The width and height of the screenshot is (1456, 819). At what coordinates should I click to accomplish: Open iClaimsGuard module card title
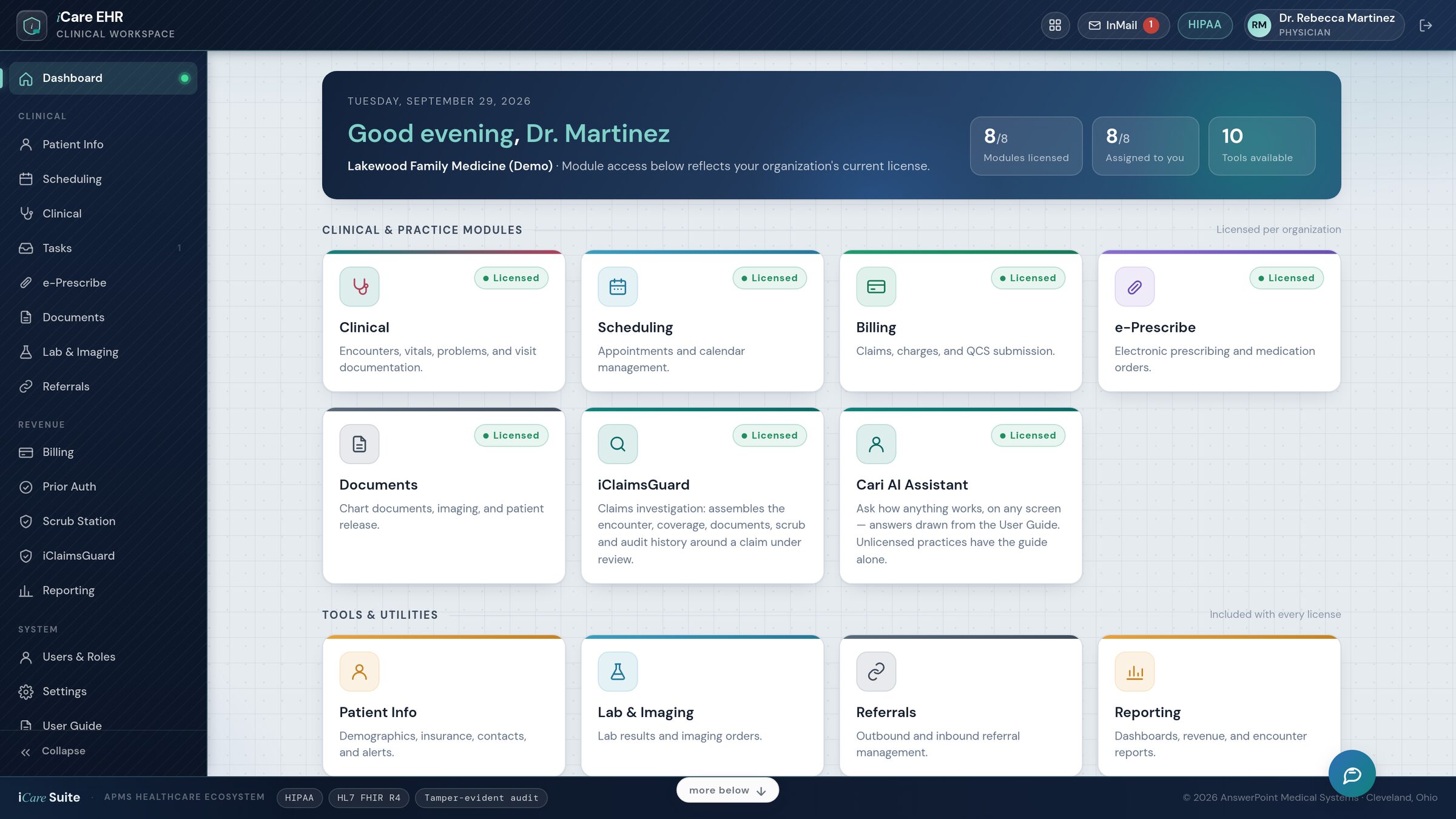coord(644,485)
